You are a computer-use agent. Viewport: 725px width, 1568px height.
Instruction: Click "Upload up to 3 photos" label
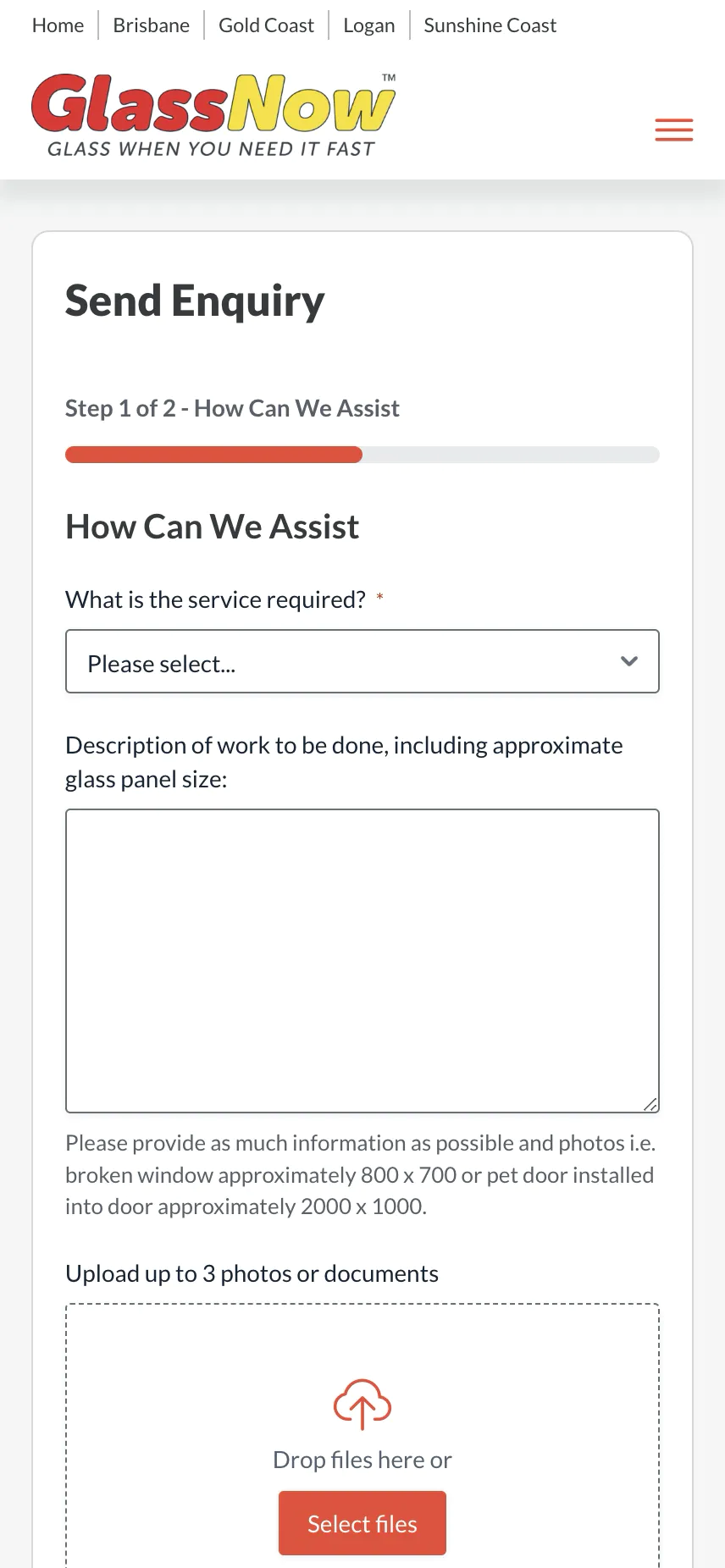[252, 1273]
